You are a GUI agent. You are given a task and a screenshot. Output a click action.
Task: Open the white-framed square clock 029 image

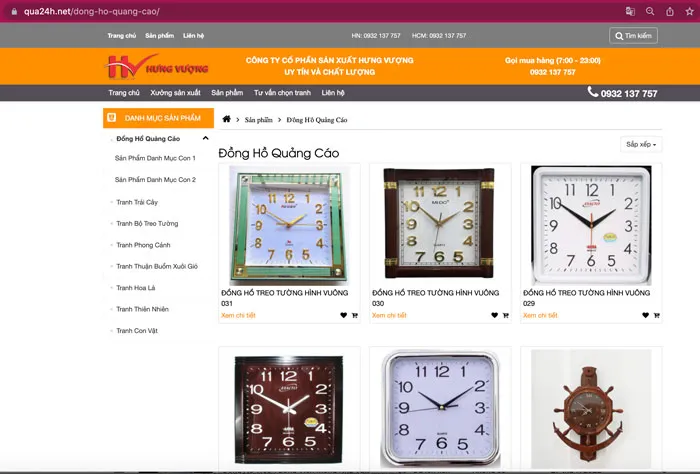pyautogui.click(x=591, y=225)
